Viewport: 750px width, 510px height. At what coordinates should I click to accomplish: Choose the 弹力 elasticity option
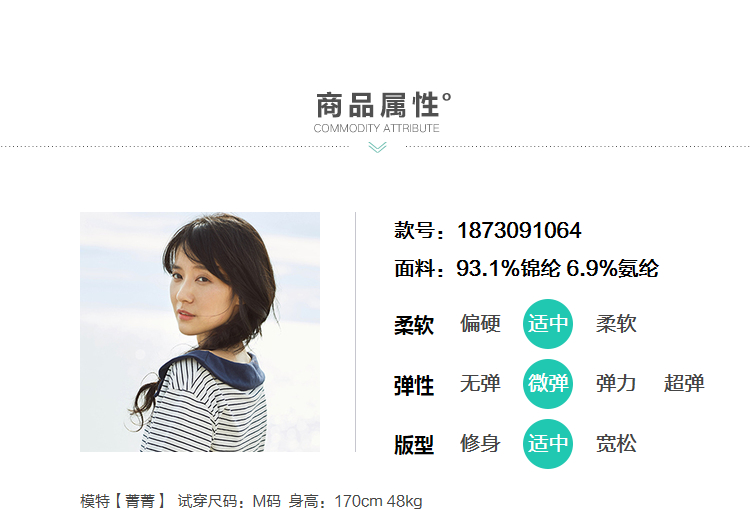[616, 384]
